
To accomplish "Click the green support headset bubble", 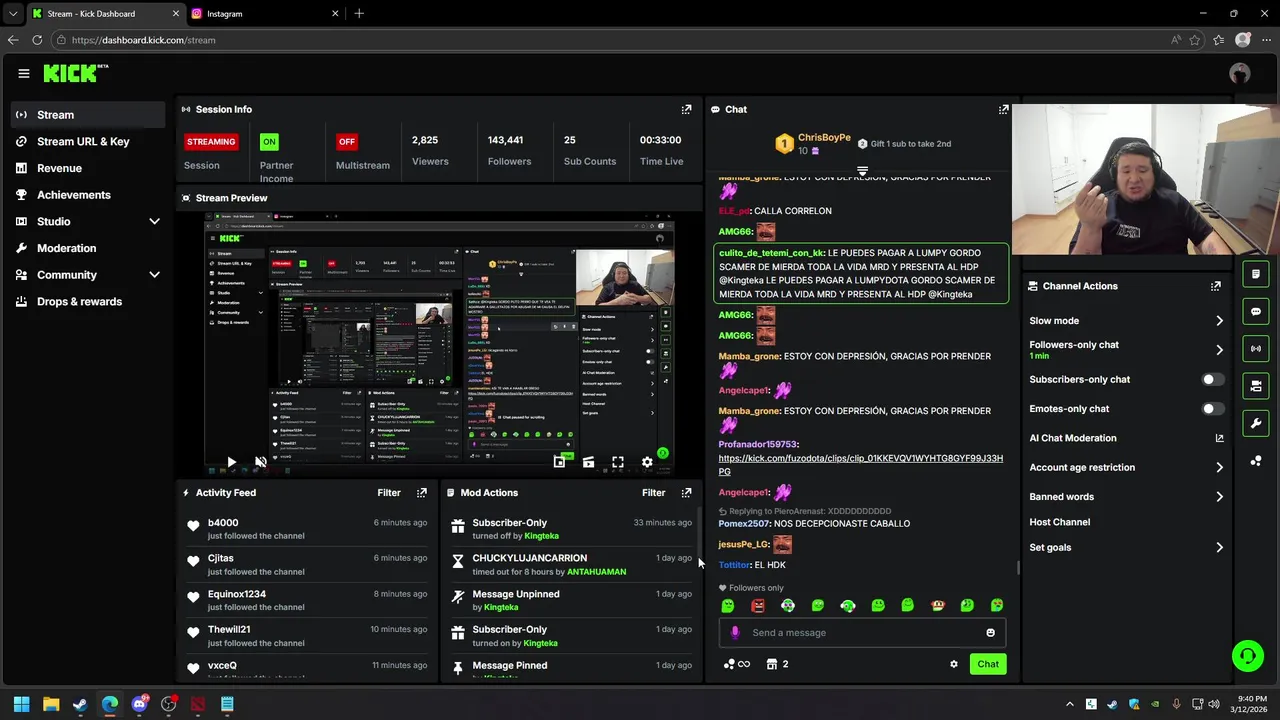I will click(x=1248, y=656).
